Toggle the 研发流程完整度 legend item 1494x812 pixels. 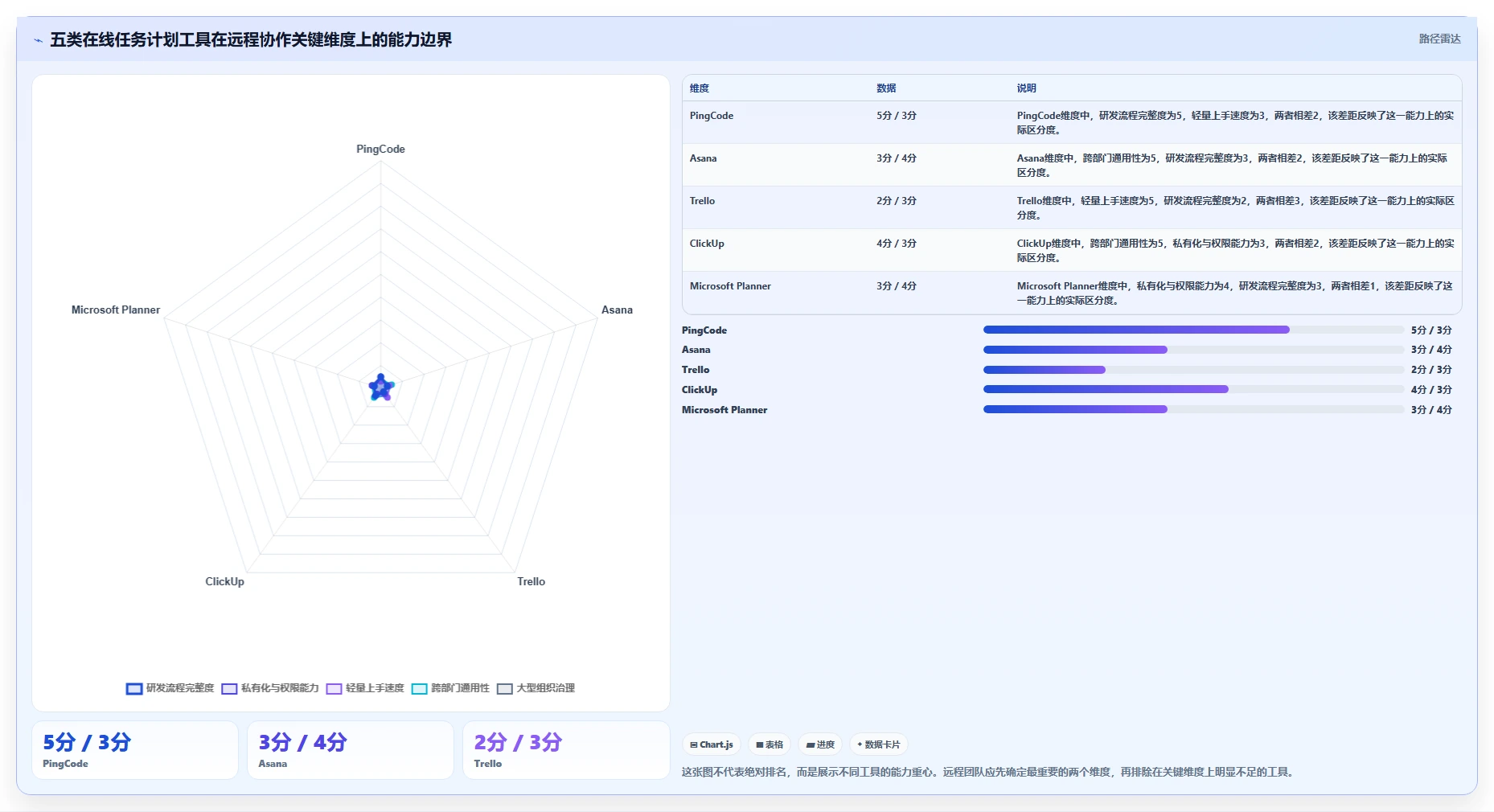pyautogui.click(x=170, y=688)
